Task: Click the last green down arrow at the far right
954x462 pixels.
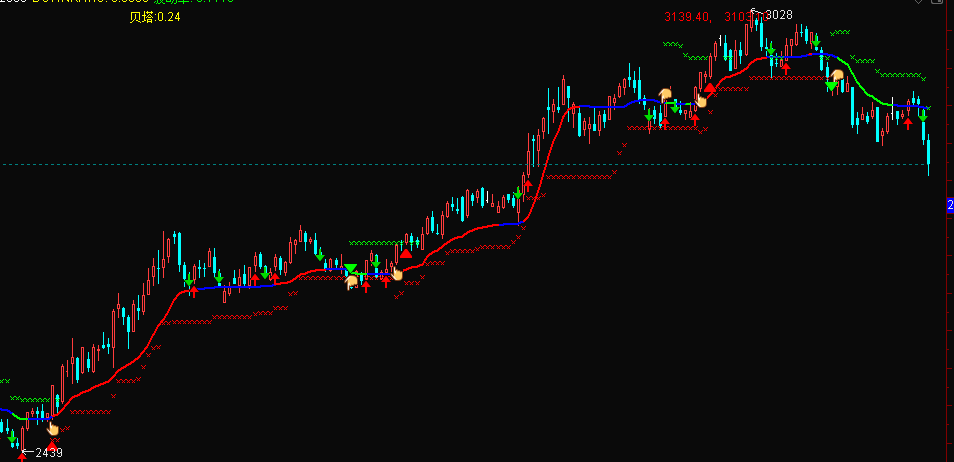Action: tap(923, 115)
